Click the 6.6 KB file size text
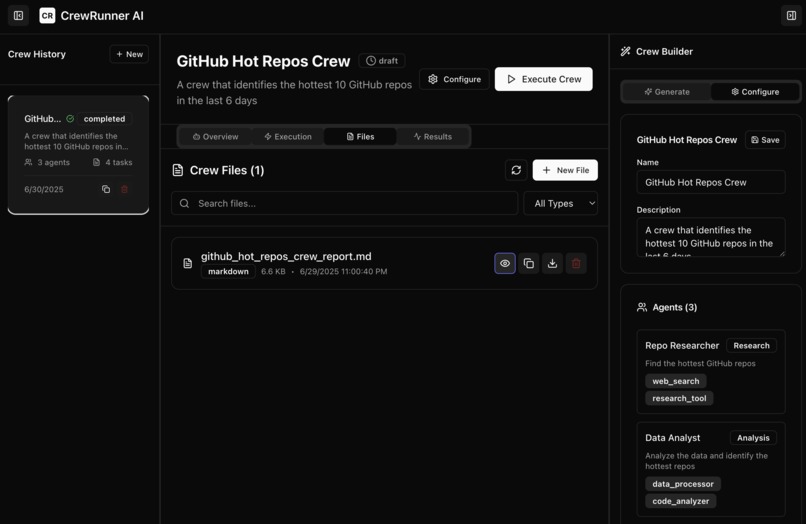Viewport: 806px width, 524px height. coord(273,272)
